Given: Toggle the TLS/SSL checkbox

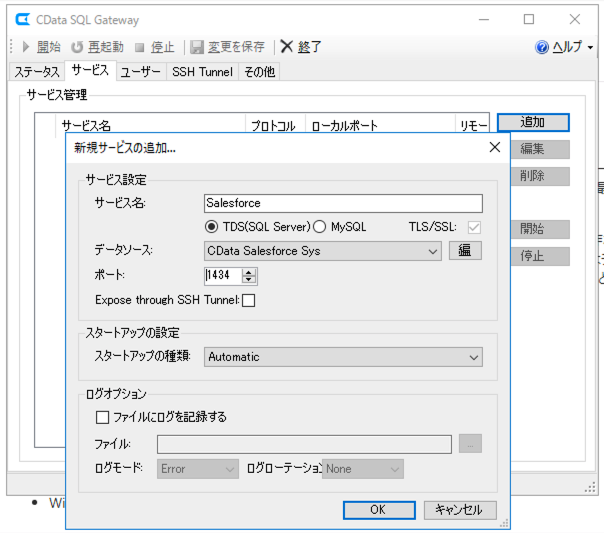Looking at the screenshot, I should click(x=474, y=227).
